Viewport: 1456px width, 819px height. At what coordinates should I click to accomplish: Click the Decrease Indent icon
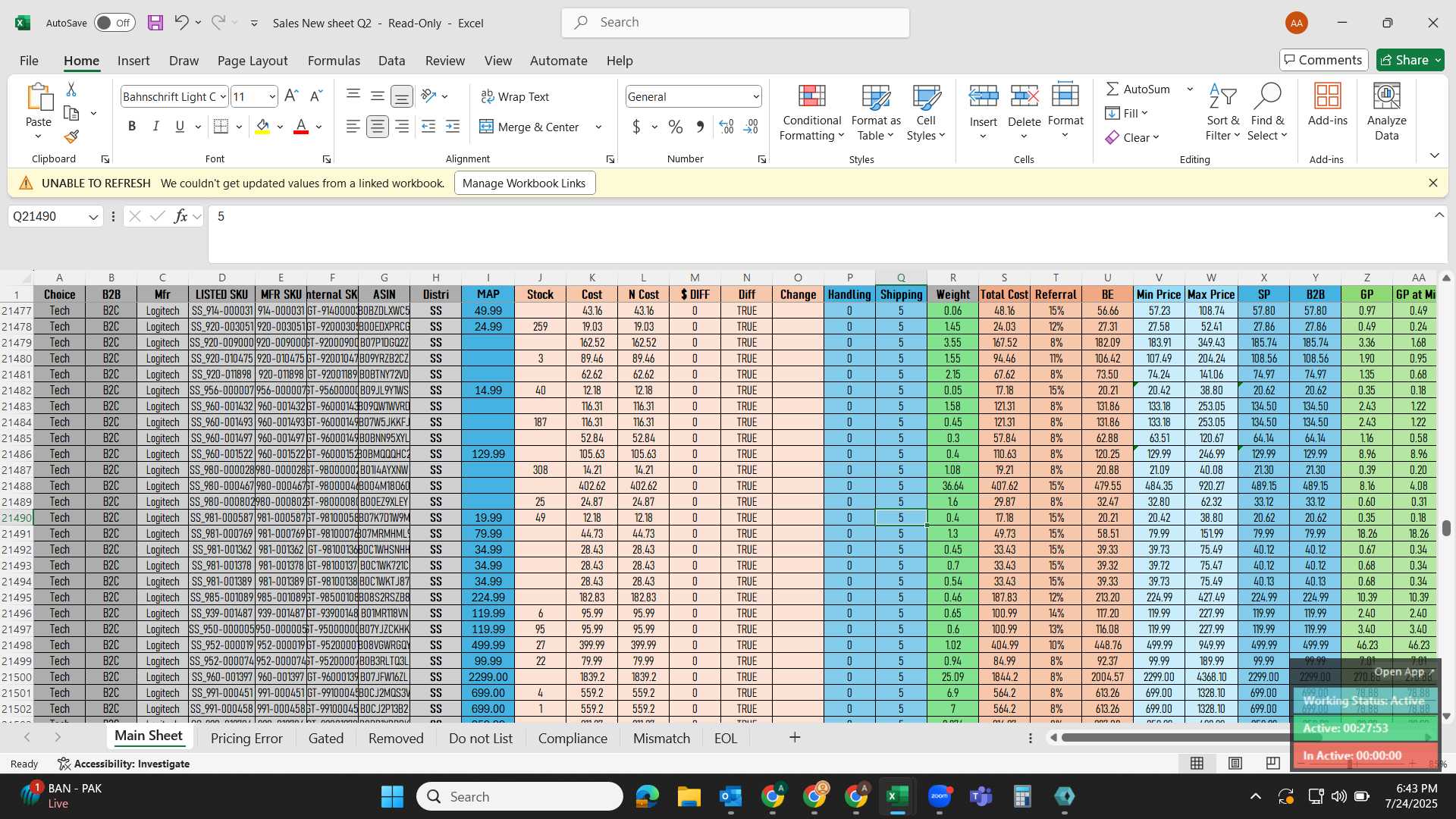coord(428,127)
